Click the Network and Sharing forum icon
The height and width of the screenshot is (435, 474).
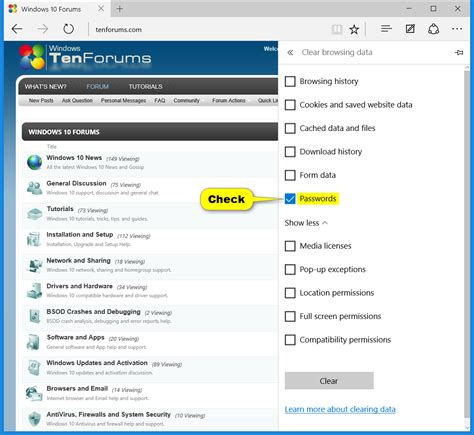34,265
